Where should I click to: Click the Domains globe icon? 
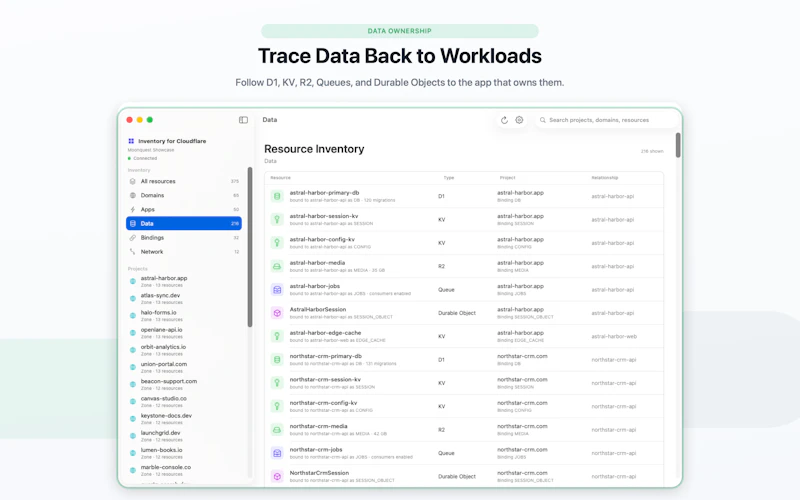(x=133, y=195)
